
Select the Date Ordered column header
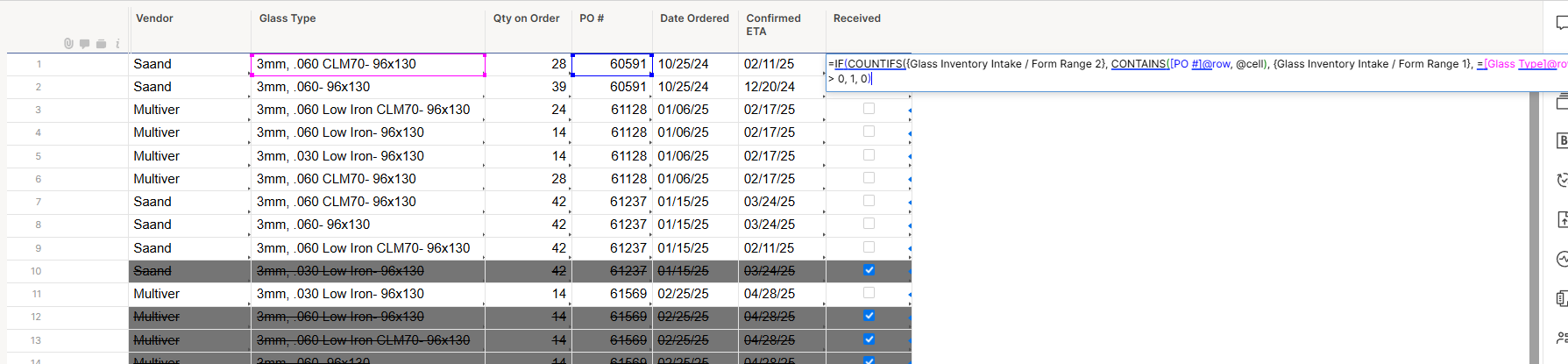click(x=695, y=28)
